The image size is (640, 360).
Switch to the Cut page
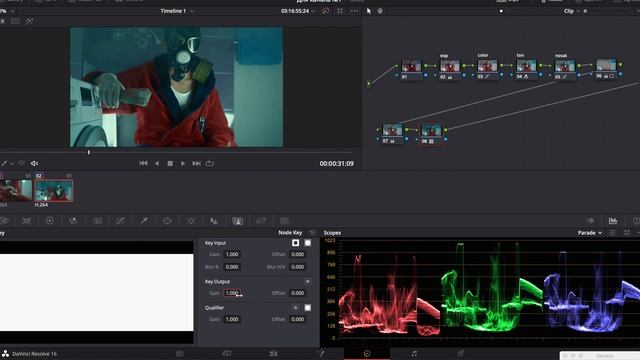[x=227, y=353]
